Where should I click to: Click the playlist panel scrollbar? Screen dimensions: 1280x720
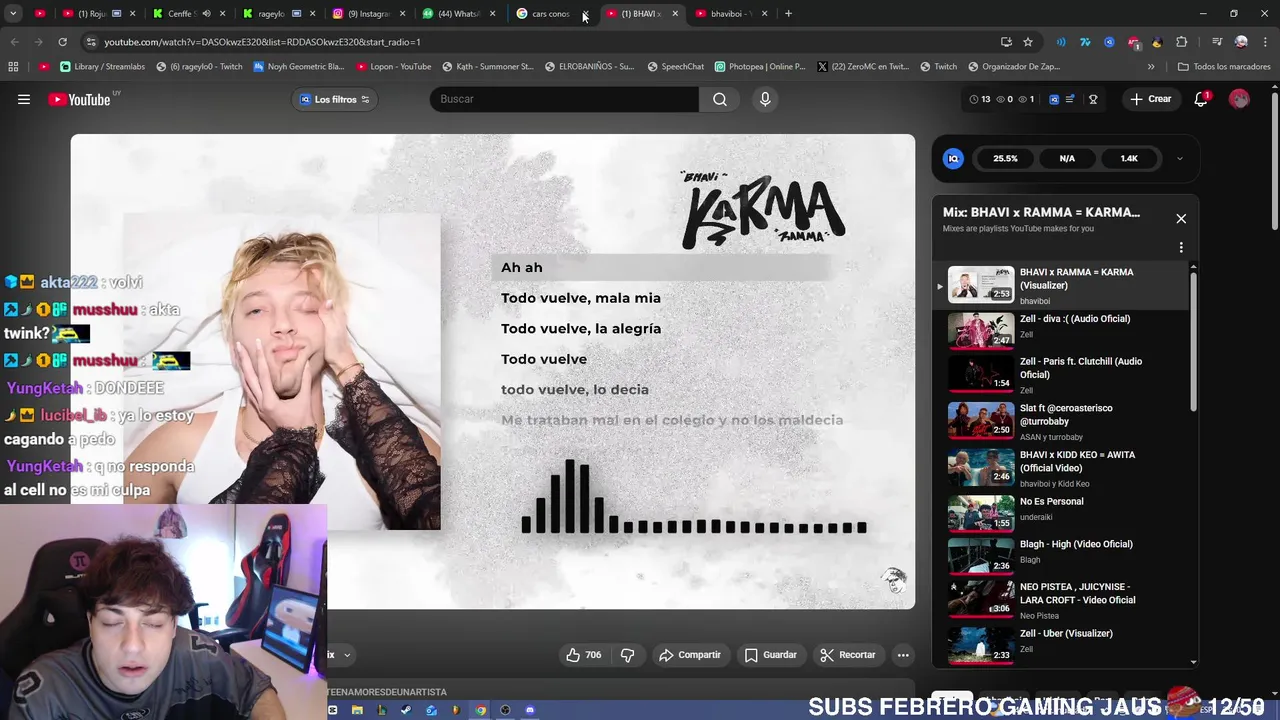[1193, 340]
